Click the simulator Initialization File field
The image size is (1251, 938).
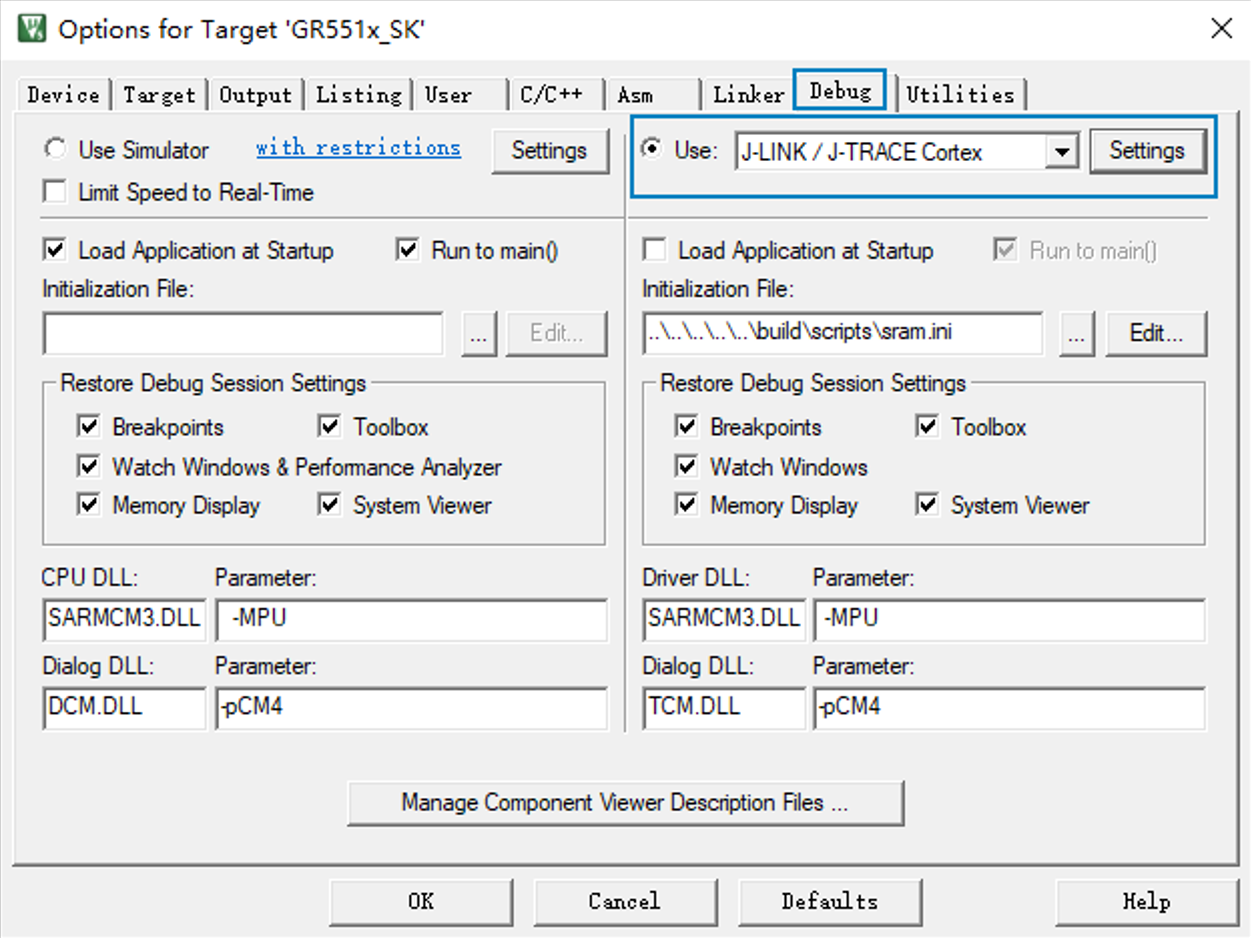point(243,334)
